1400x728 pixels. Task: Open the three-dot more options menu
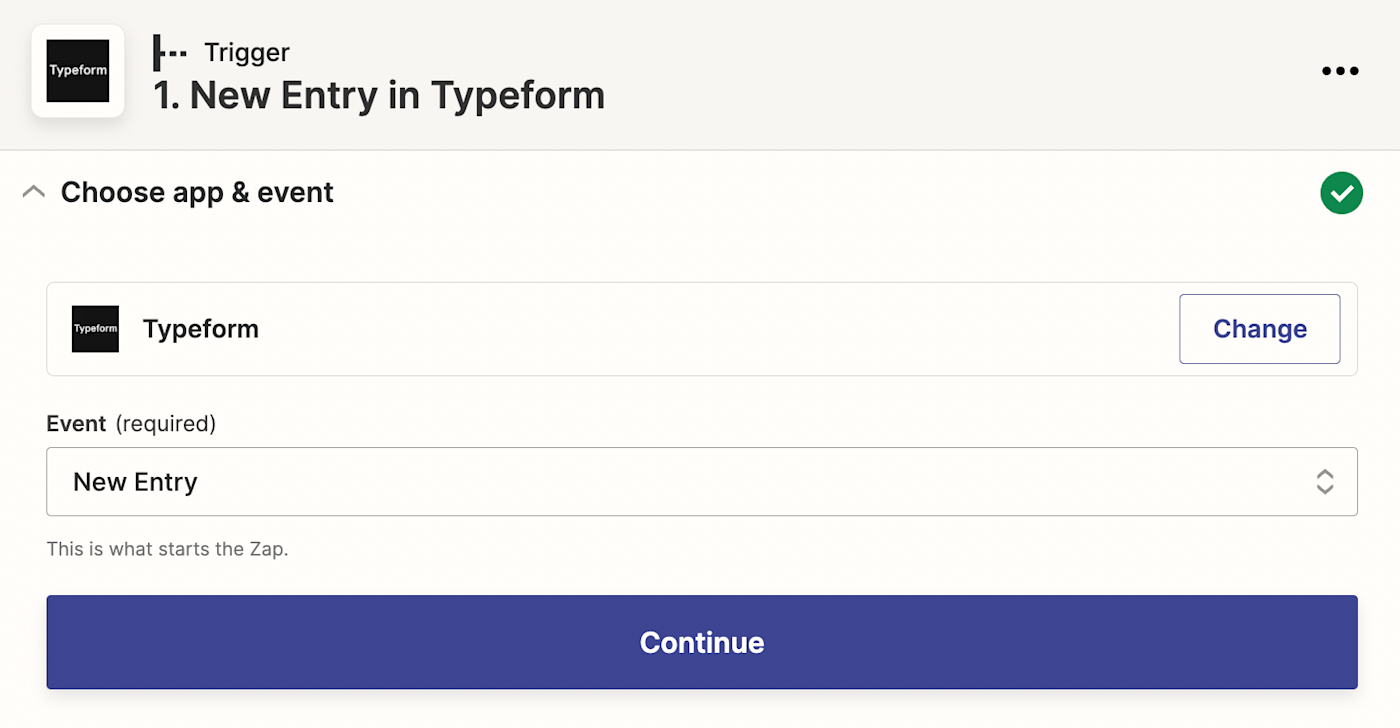coord(1340,71)
